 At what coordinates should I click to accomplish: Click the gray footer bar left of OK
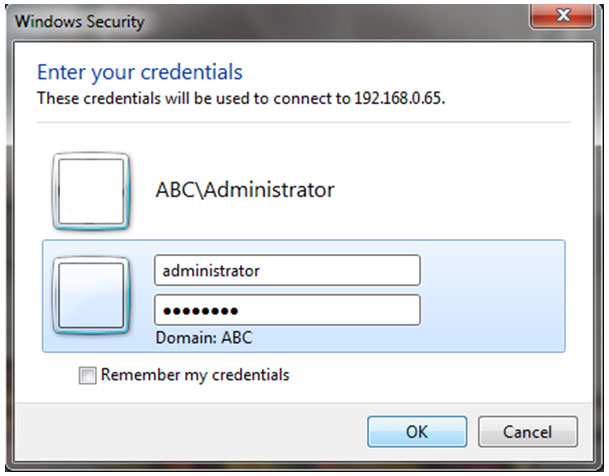190,432
